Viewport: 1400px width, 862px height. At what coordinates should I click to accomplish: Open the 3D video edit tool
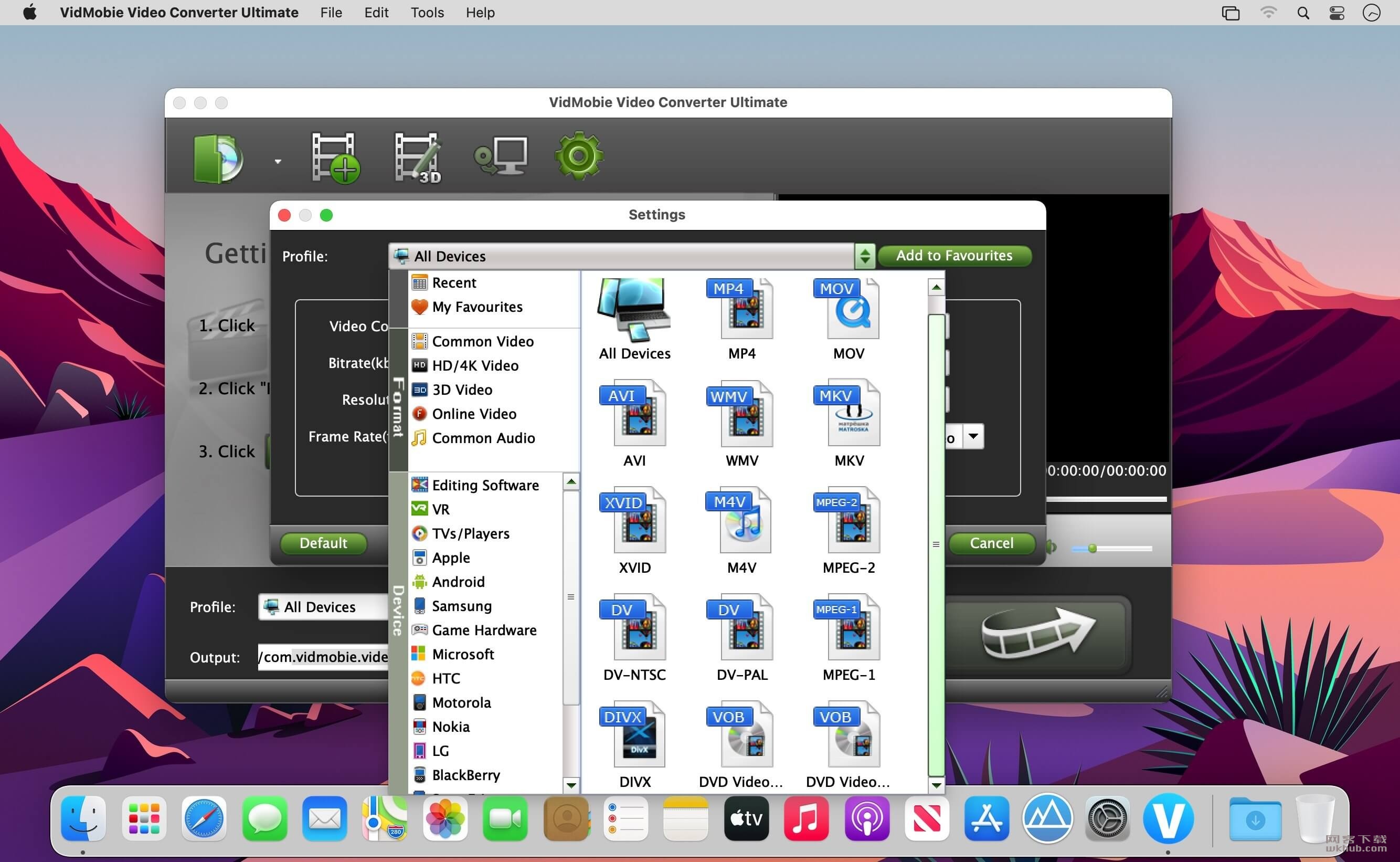tap(418, 158)
